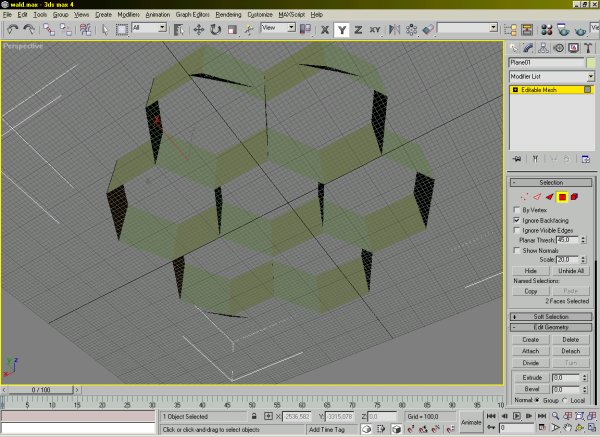Turn on Show Normals checkbox
The height and width of the screenshot is (437, 600).
516,250
